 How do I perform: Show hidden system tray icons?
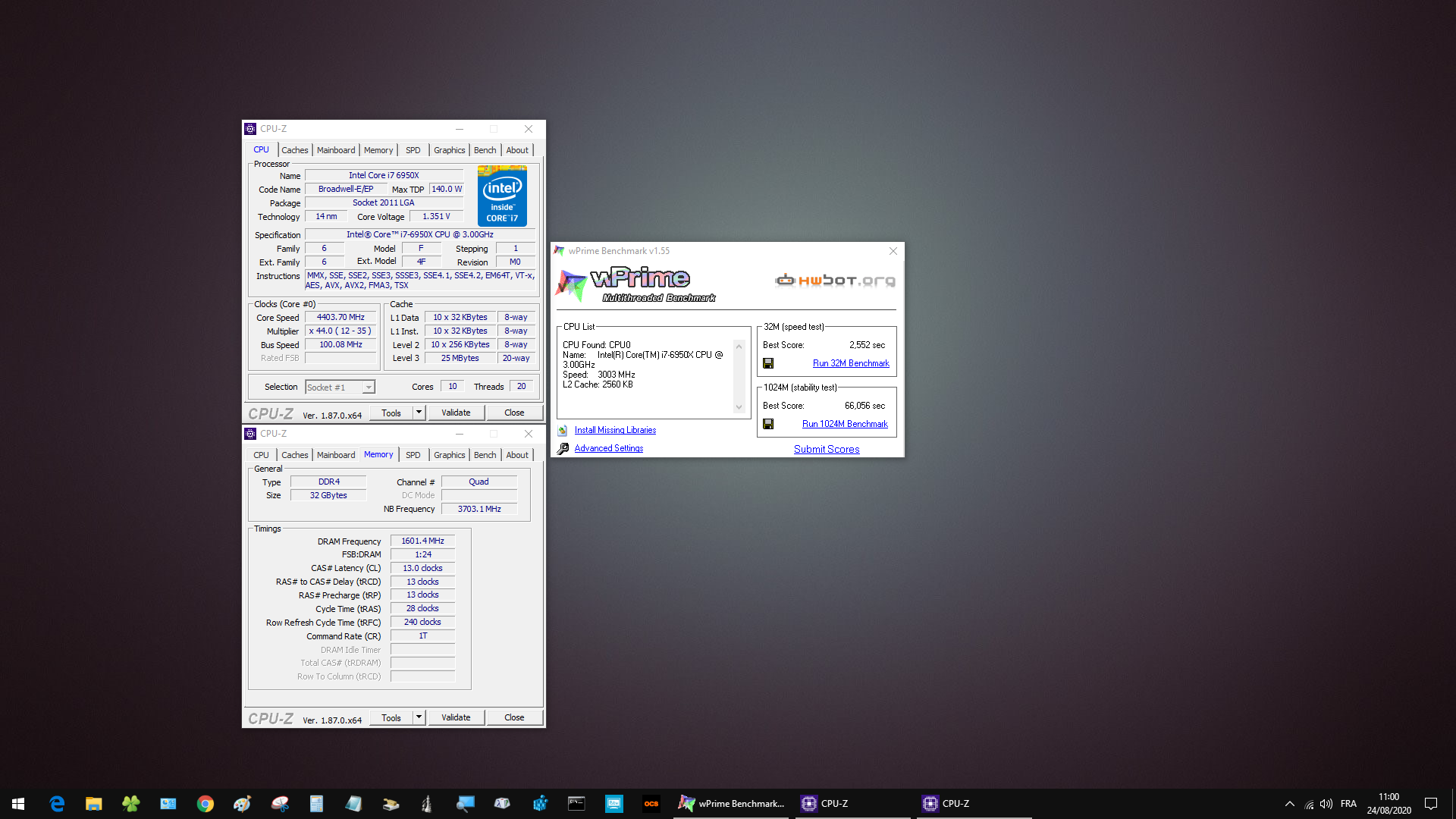(1290, 804)
